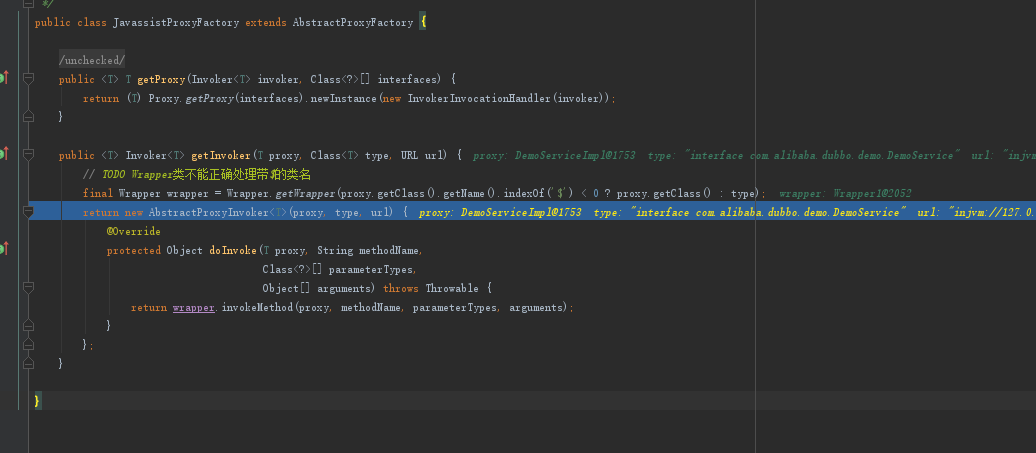This screenshot has height=453, width=1036.
Task: Click fold end marker below getProxy return line
Action: point(28,116)
